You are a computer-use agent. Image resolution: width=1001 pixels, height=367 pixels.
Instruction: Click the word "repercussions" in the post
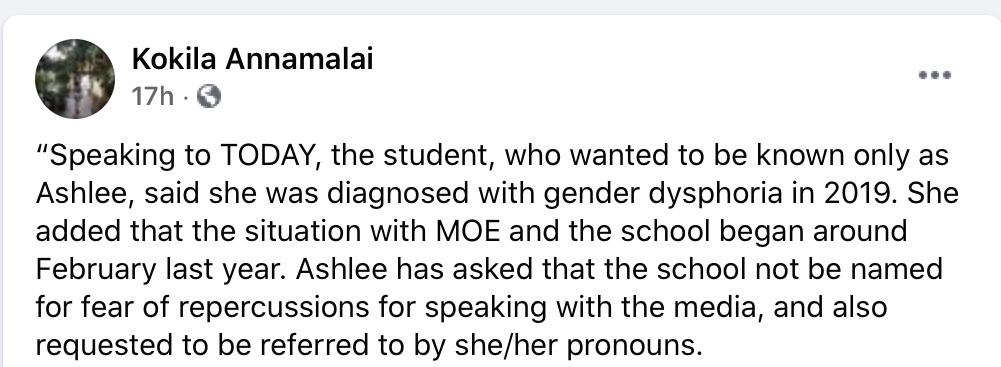(x=273, y=307)
